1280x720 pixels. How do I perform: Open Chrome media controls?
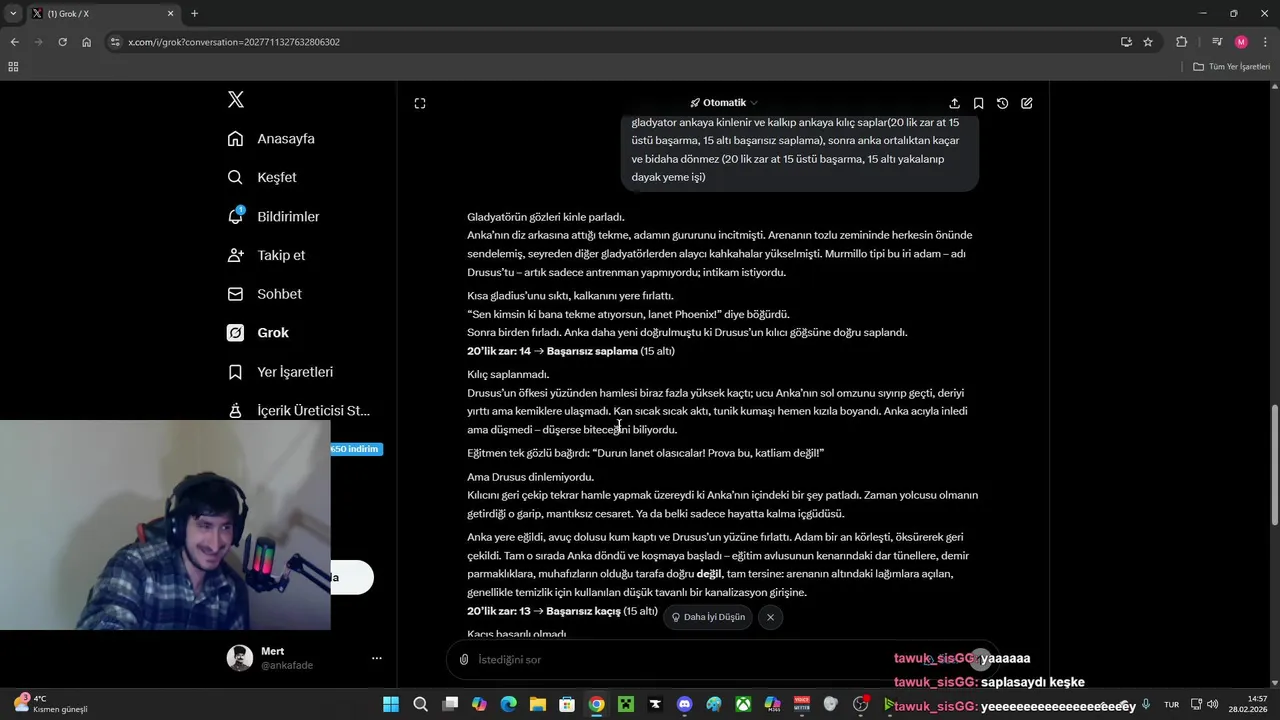(x=1217, y=42)
